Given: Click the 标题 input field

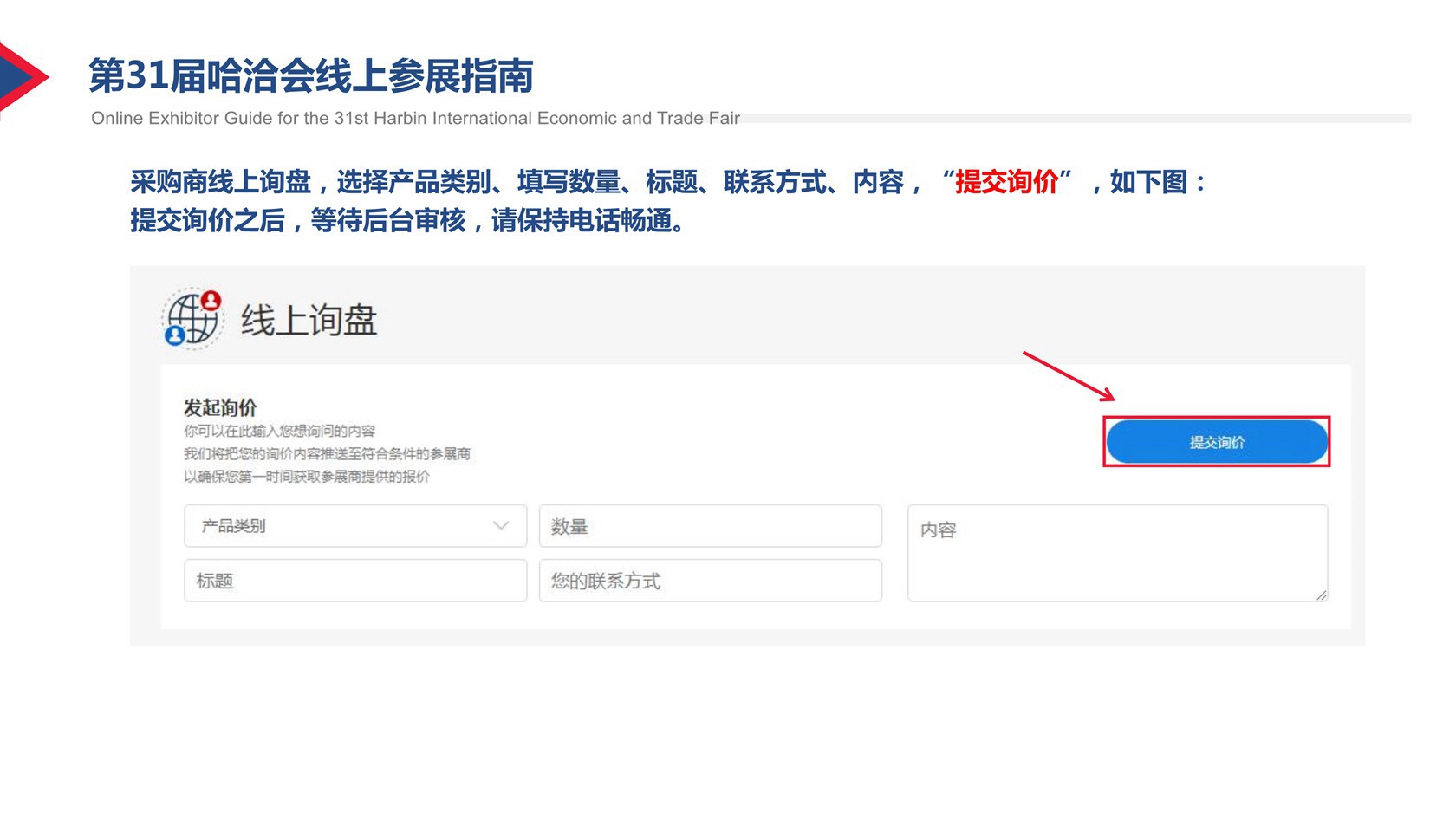Looking at the screenshot, I should click(355, 581).
